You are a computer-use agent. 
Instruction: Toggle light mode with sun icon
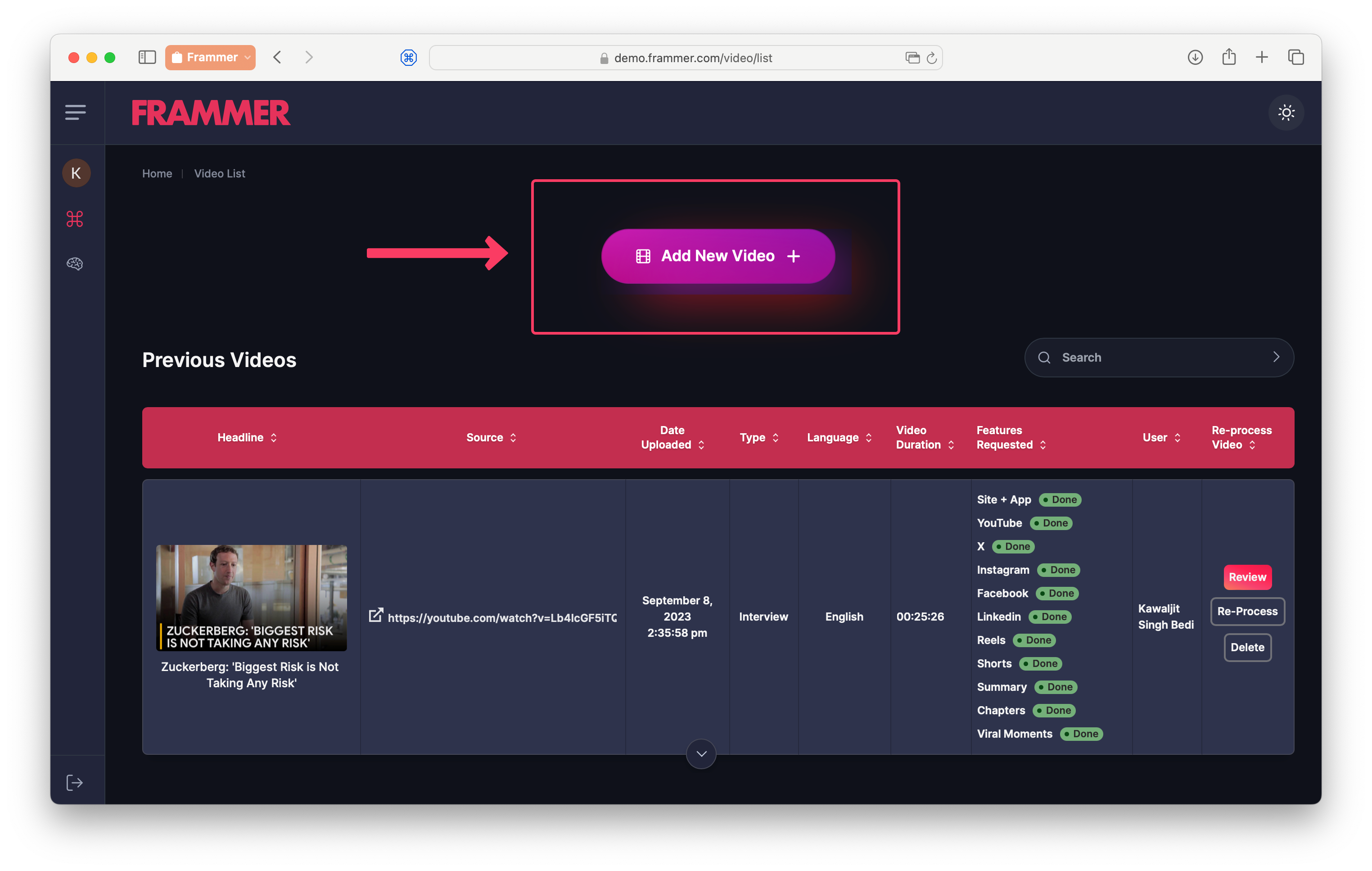point(1286,113)
